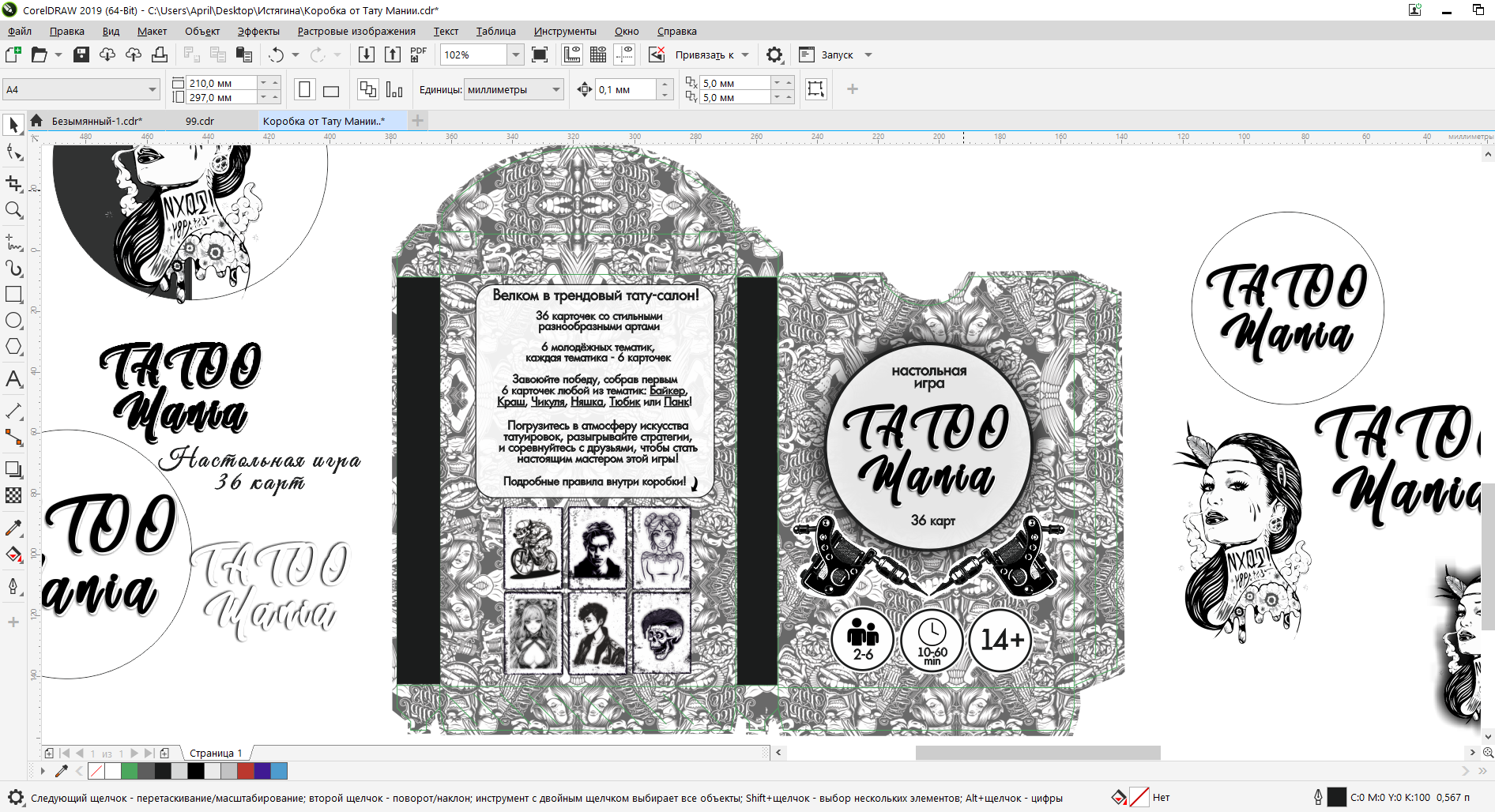Image resolution: width=1495 pixels, height=812 pixels.
Task: Select the Text tool
Action: tap(13, 378)
